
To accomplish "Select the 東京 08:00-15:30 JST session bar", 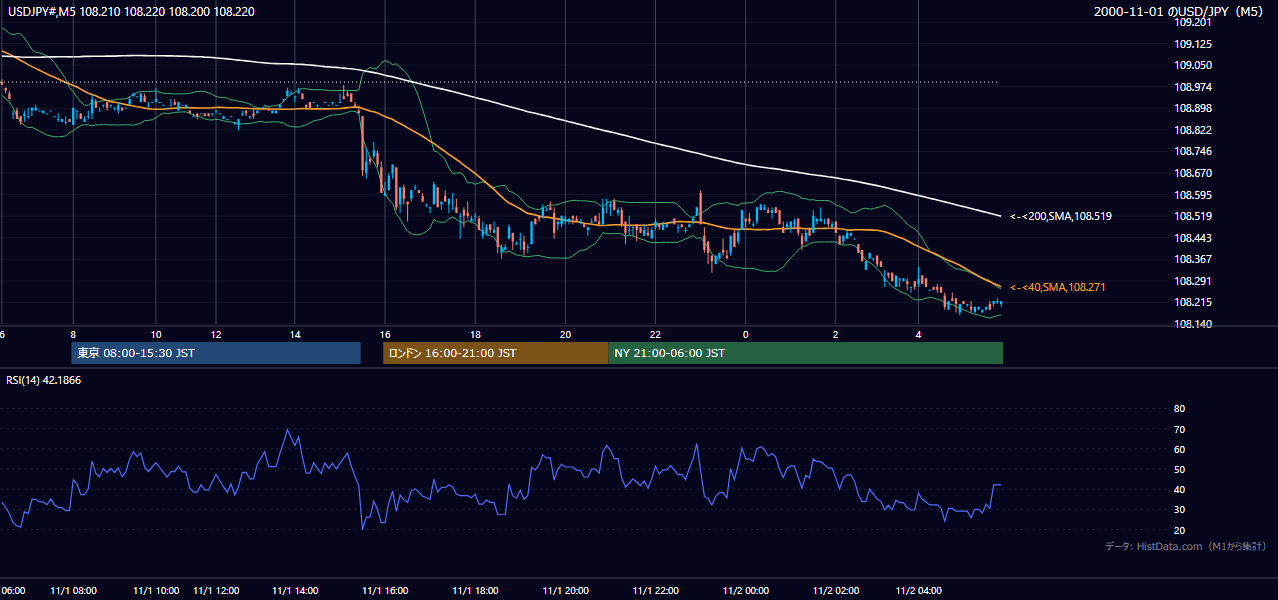I will [x=216, y=353].
